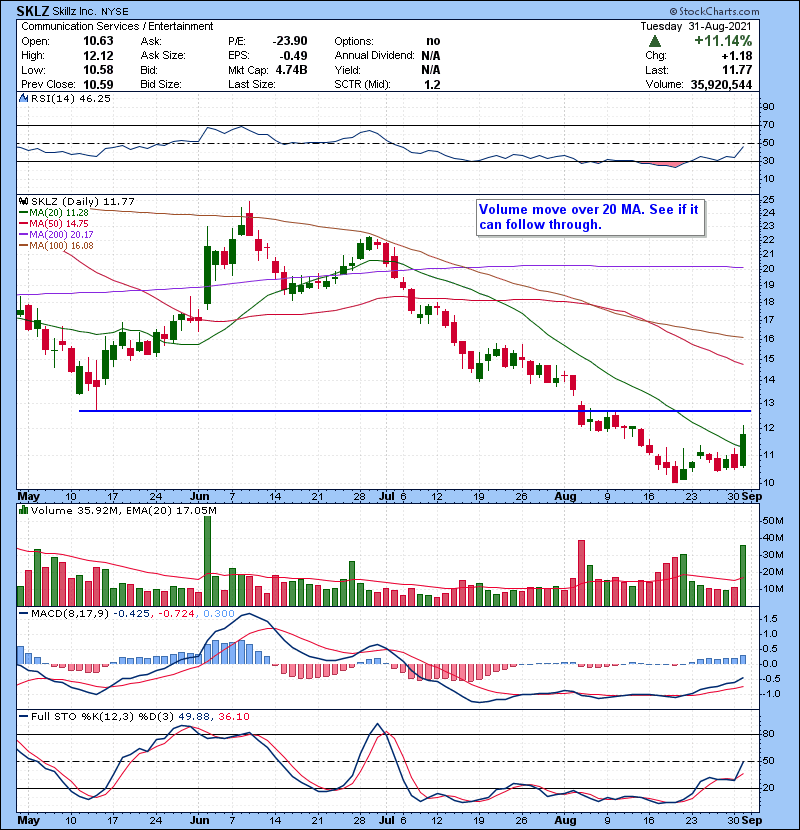Select the MA(20) 11.28 legend entry
Viewport: 800px width, 830px height.
click(x=54, y=213)
